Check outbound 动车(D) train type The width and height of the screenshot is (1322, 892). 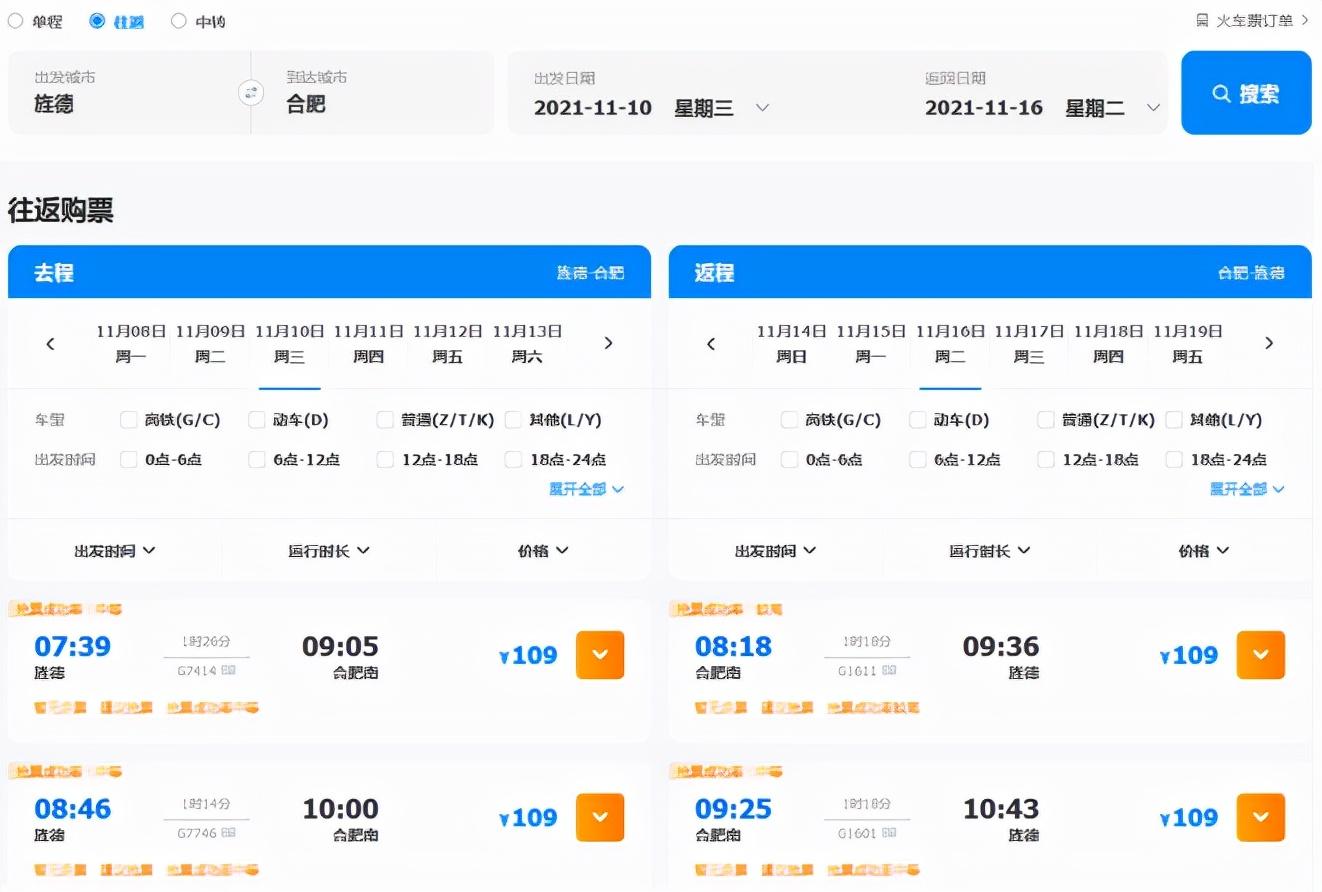tap(257, 420)
